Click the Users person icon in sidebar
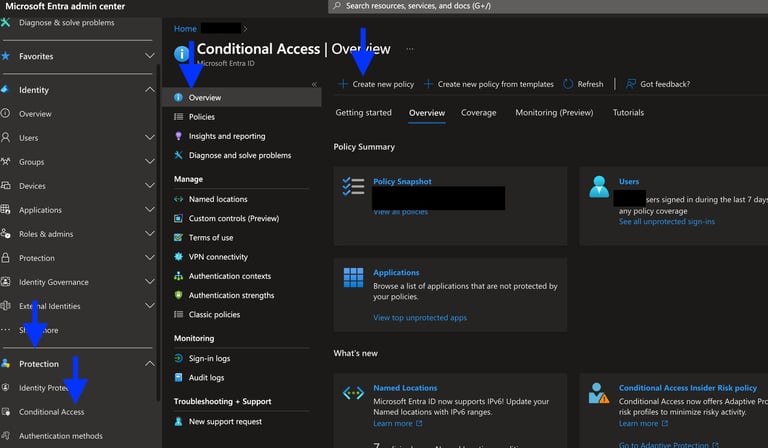768x448 pixels. point(5,138)
